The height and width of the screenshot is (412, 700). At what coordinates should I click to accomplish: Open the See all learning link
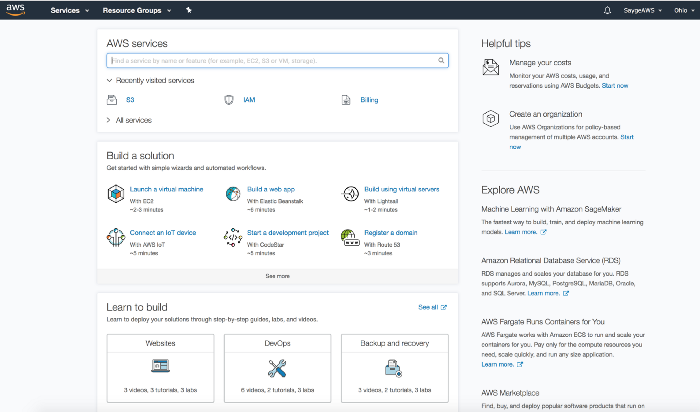[432, 307]
